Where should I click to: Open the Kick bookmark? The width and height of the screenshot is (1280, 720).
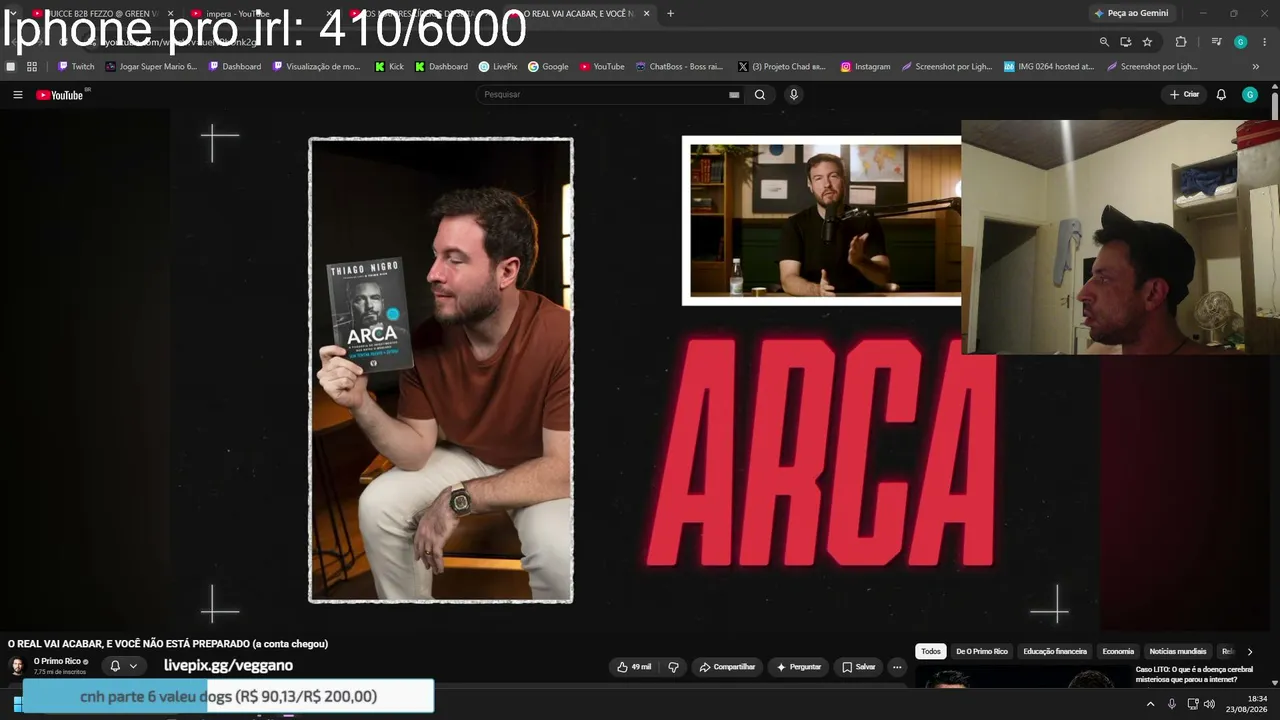pyautogui.click(x=390, y=67)
